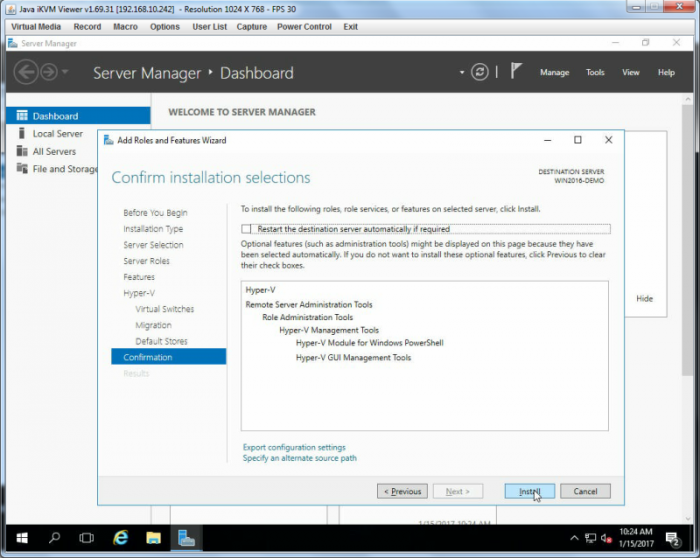This screenshot has width=700, height=558.
Task: Open the navigation history dropdown arrow
Action: point(65,71)
